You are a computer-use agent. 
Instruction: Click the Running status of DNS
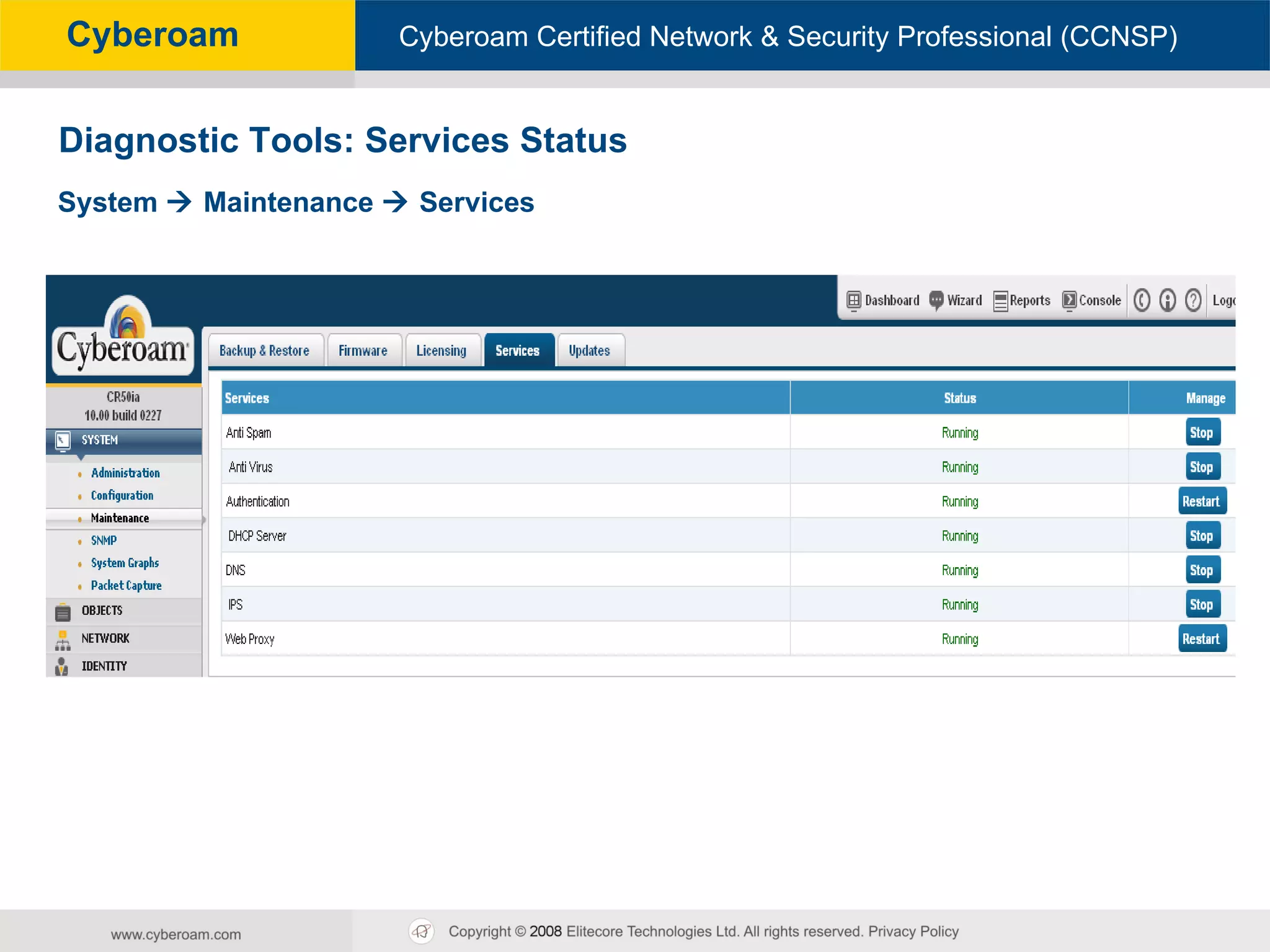[960, 571]
